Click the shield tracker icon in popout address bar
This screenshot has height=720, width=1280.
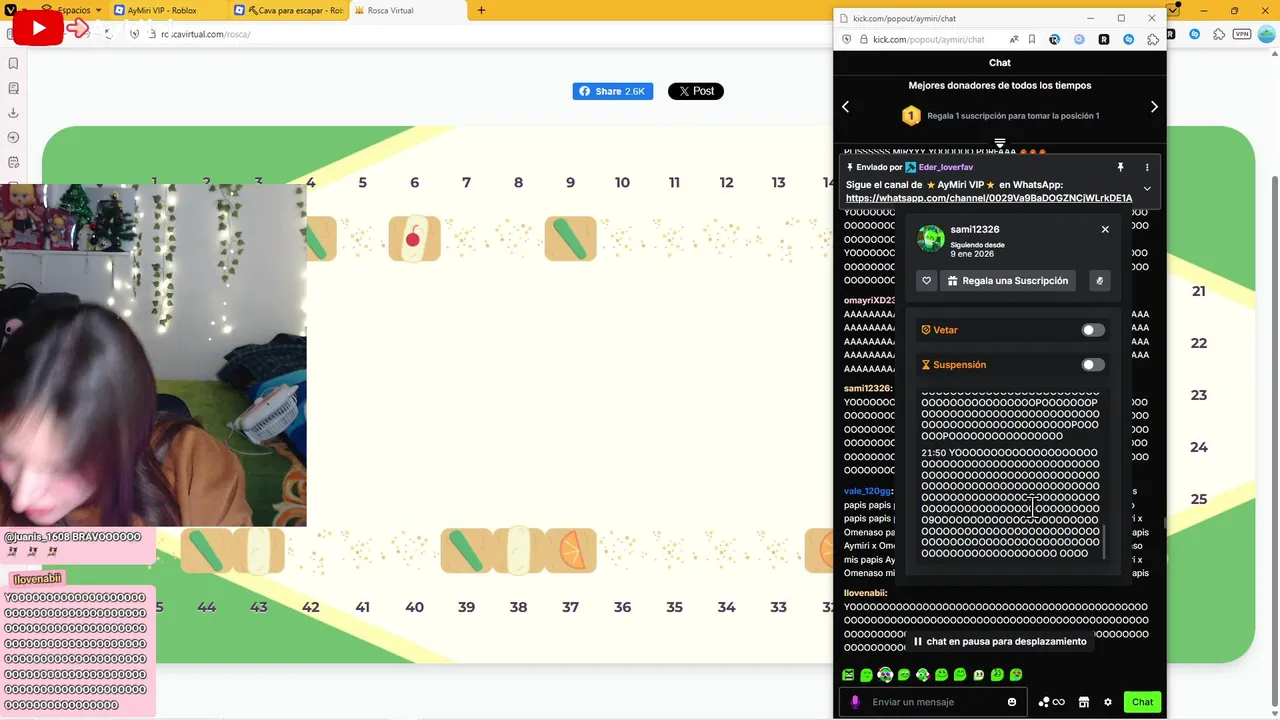(x=847, y=40)
